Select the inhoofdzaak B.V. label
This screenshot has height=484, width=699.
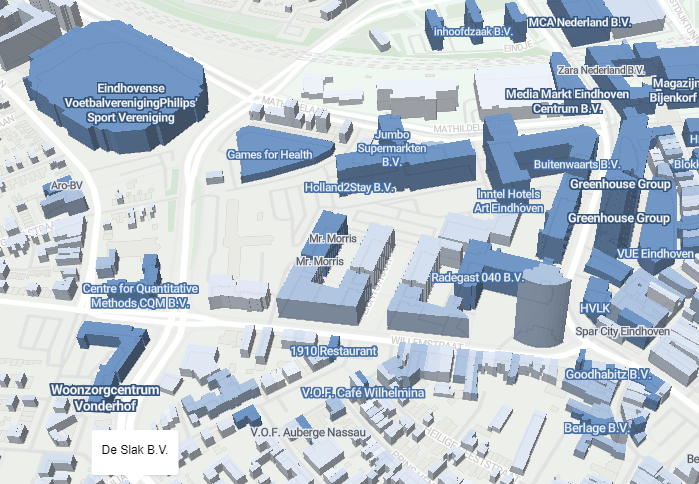[473, 32]
